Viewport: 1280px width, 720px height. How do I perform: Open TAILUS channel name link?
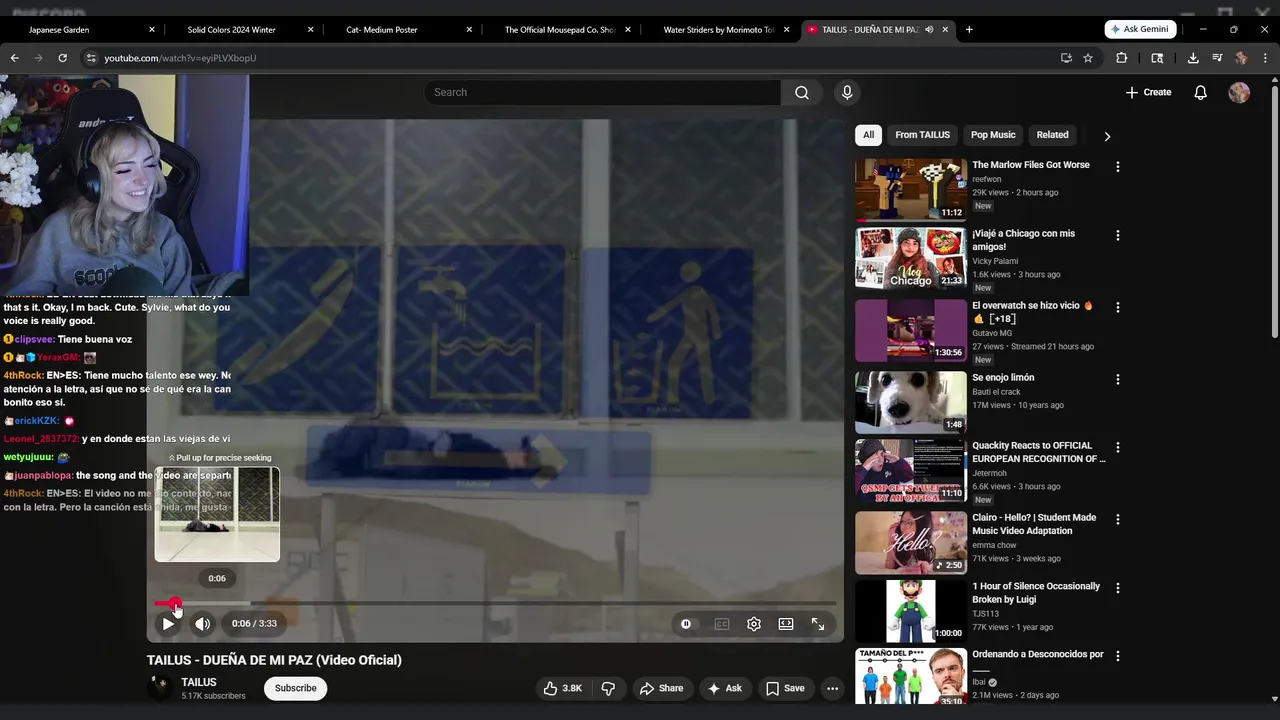pos(199,682)
